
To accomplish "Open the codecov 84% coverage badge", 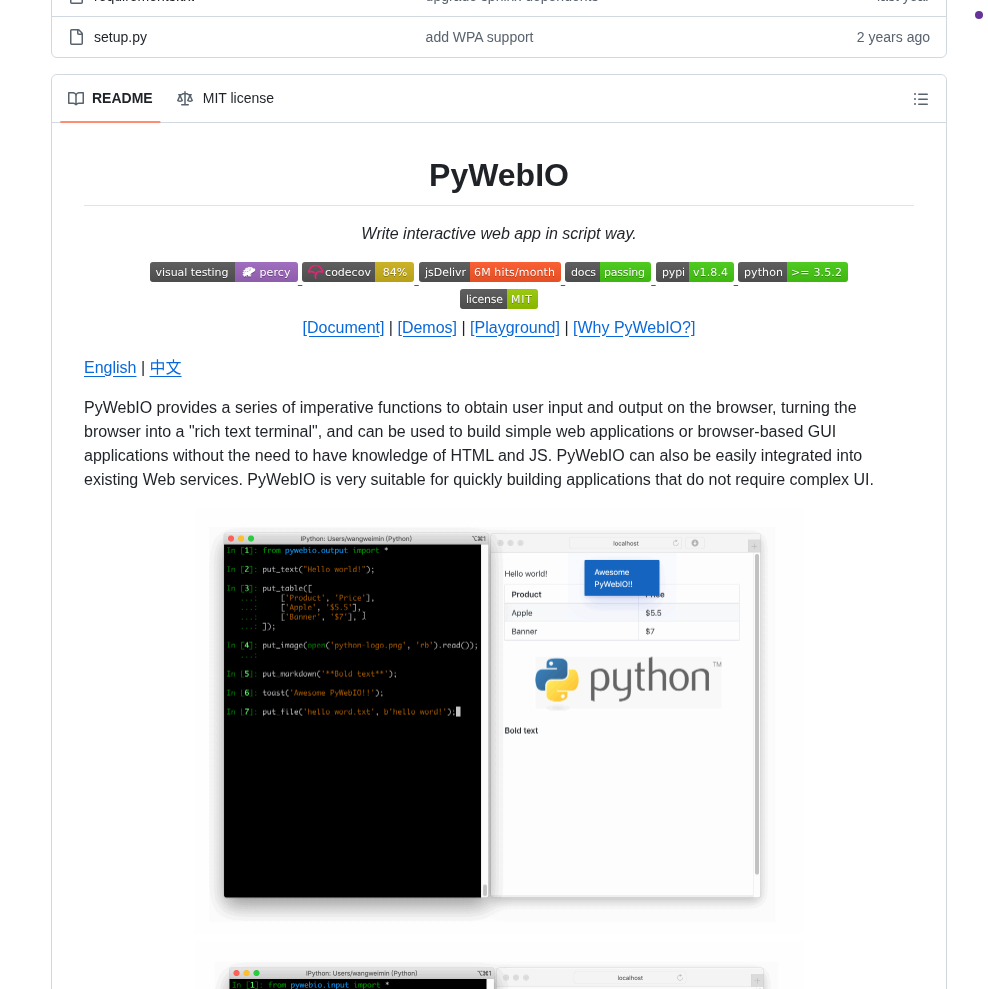I will [x=358, y=271].
